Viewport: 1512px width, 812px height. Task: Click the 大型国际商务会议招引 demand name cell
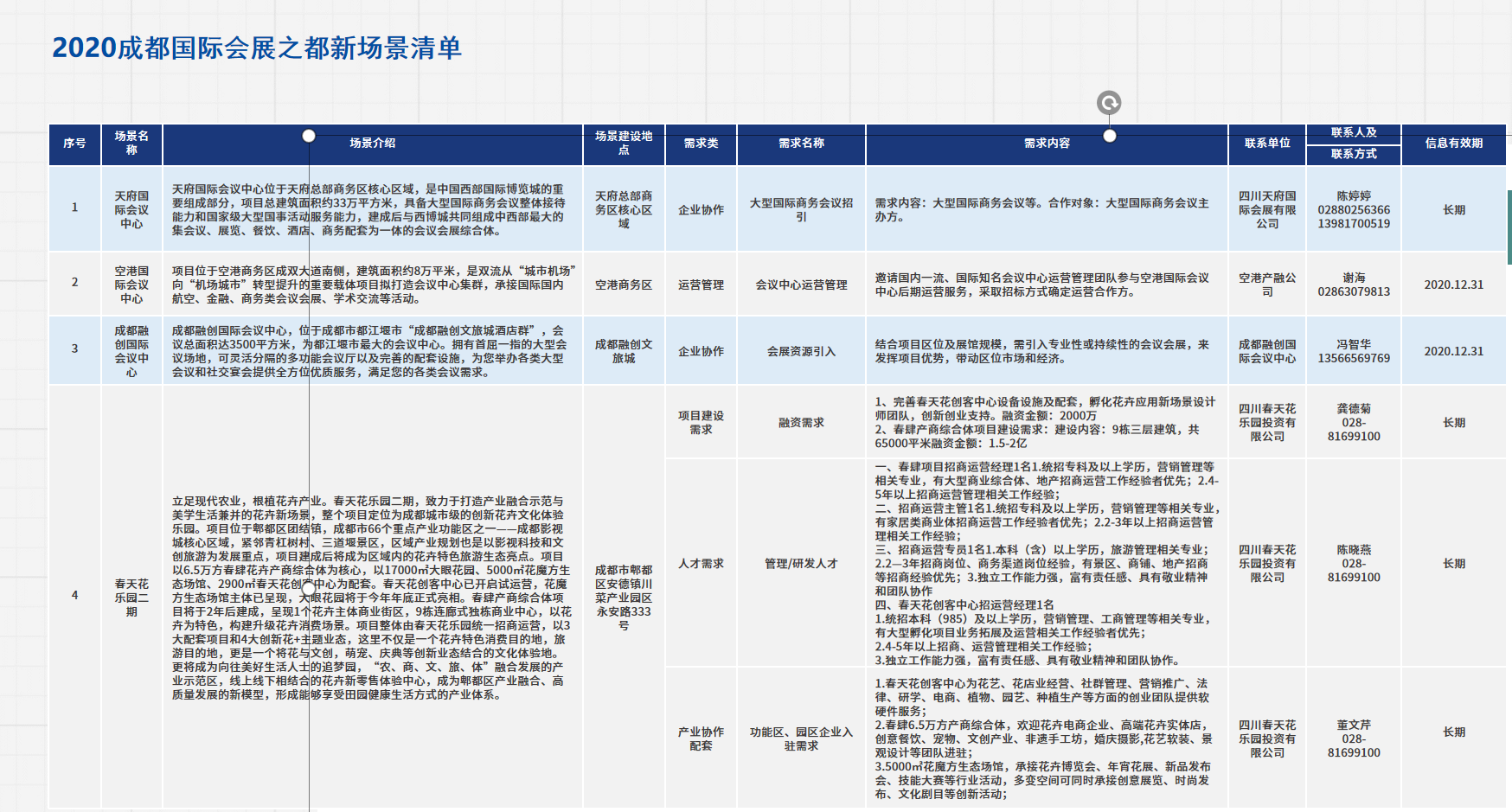pos(801,209)
